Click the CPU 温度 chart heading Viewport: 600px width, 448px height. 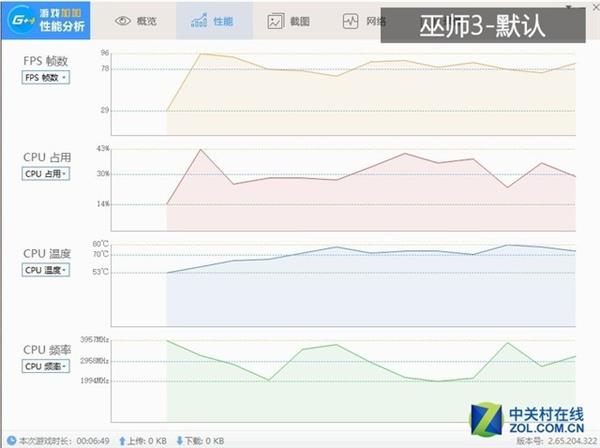[x=47, y=253]
